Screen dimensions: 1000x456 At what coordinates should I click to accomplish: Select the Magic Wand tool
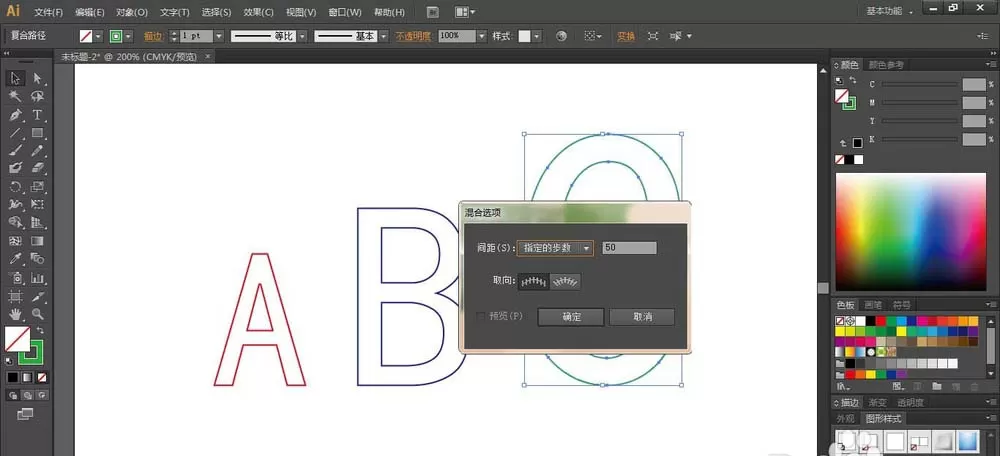pos(15,96)
